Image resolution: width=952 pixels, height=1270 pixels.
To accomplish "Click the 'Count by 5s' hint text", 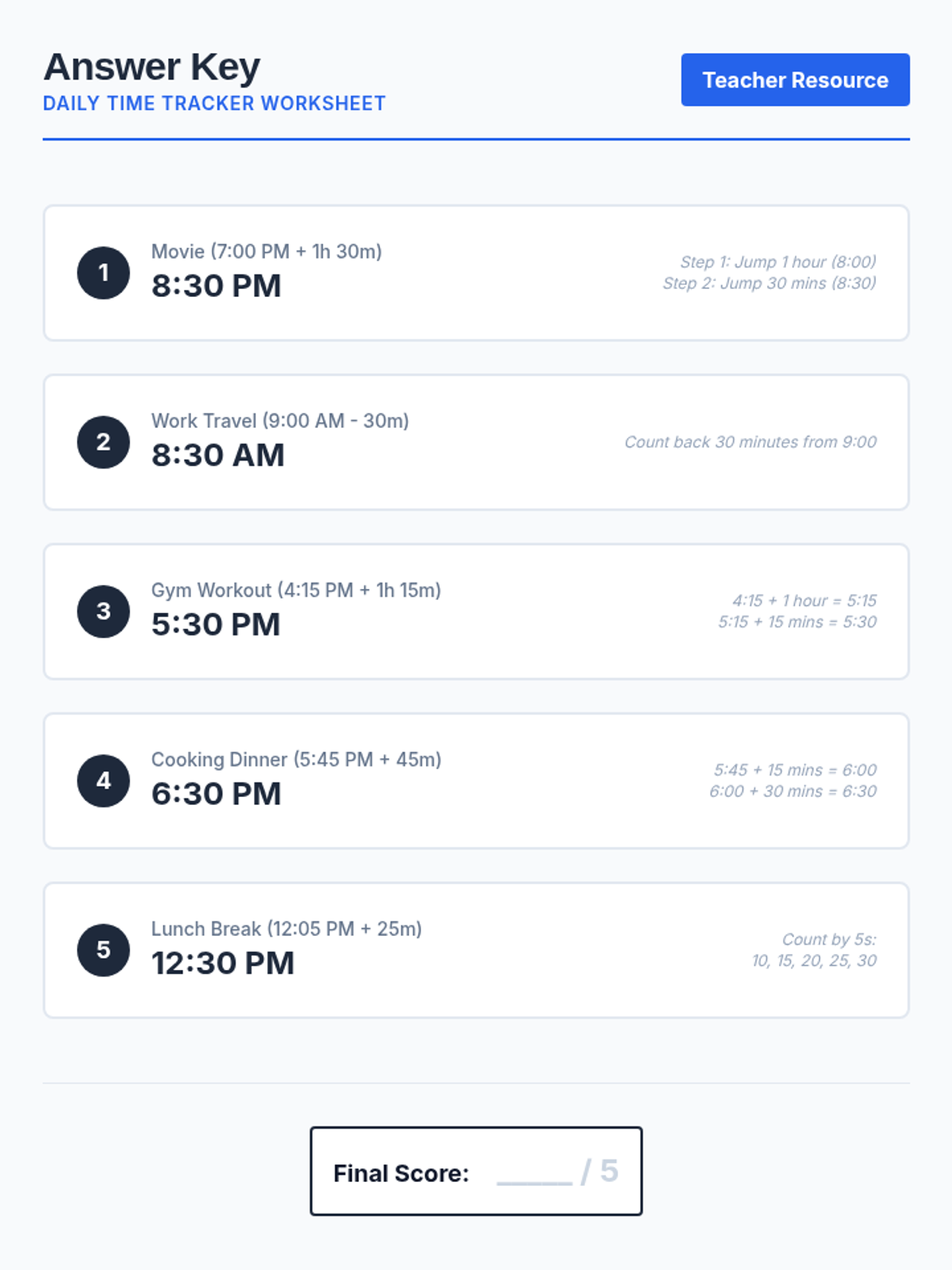I will (x=828, y=940).
